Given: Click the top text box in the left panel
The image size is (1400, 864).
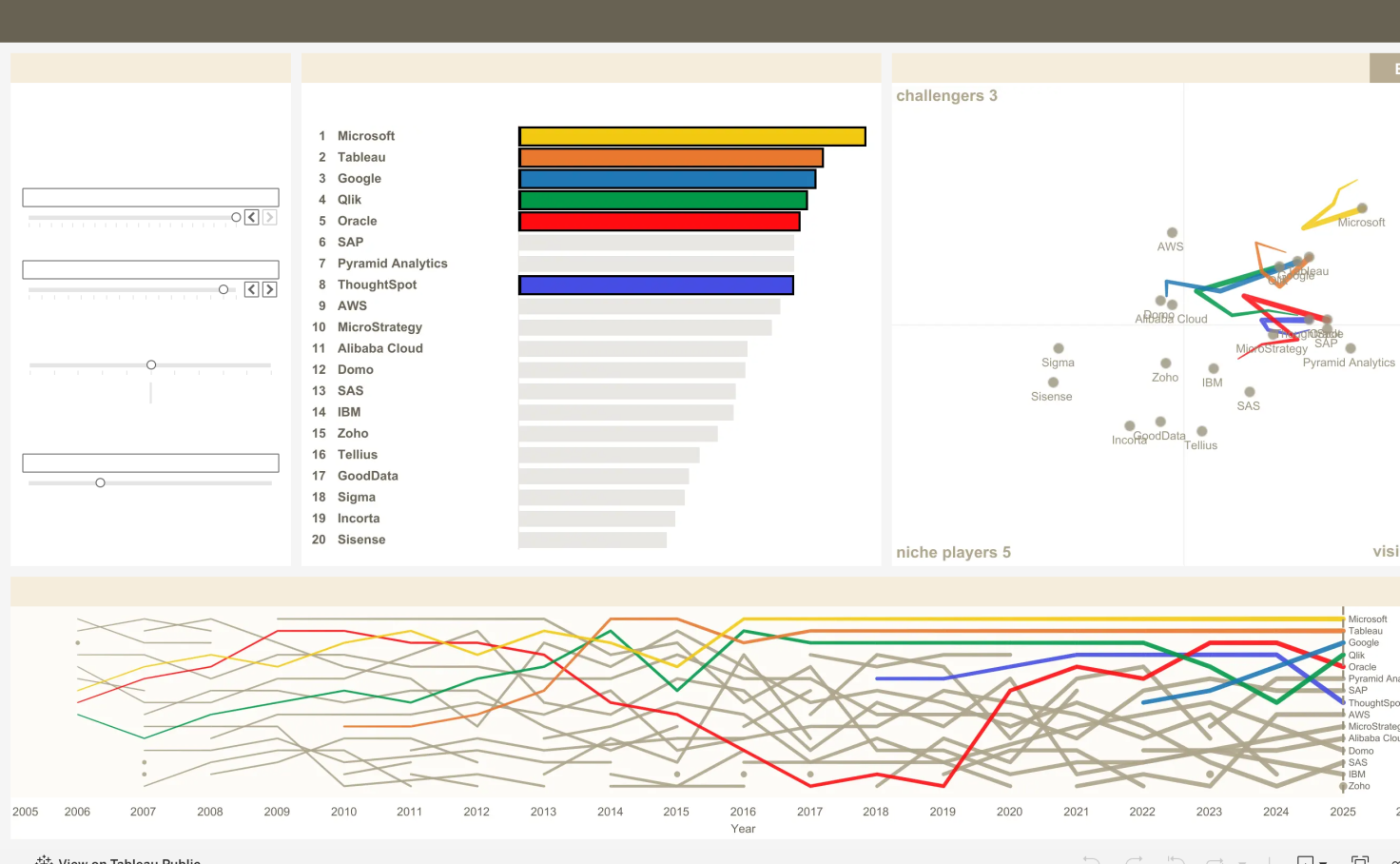Looking at the screenshot, I should (x=150, y=197).
